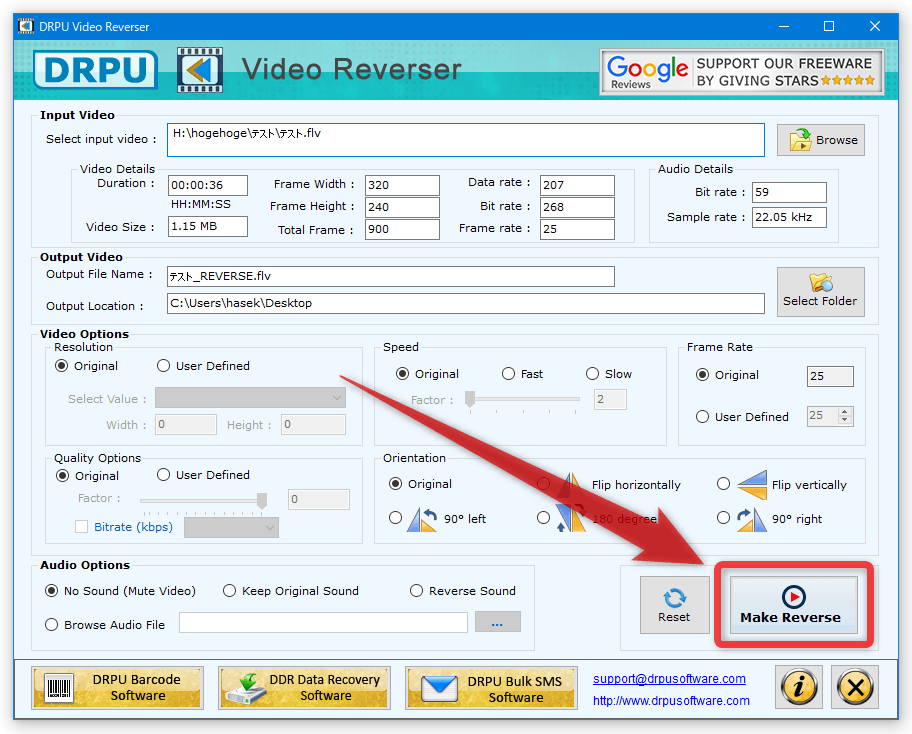Close the DRPU Video Reverser window

874,27
